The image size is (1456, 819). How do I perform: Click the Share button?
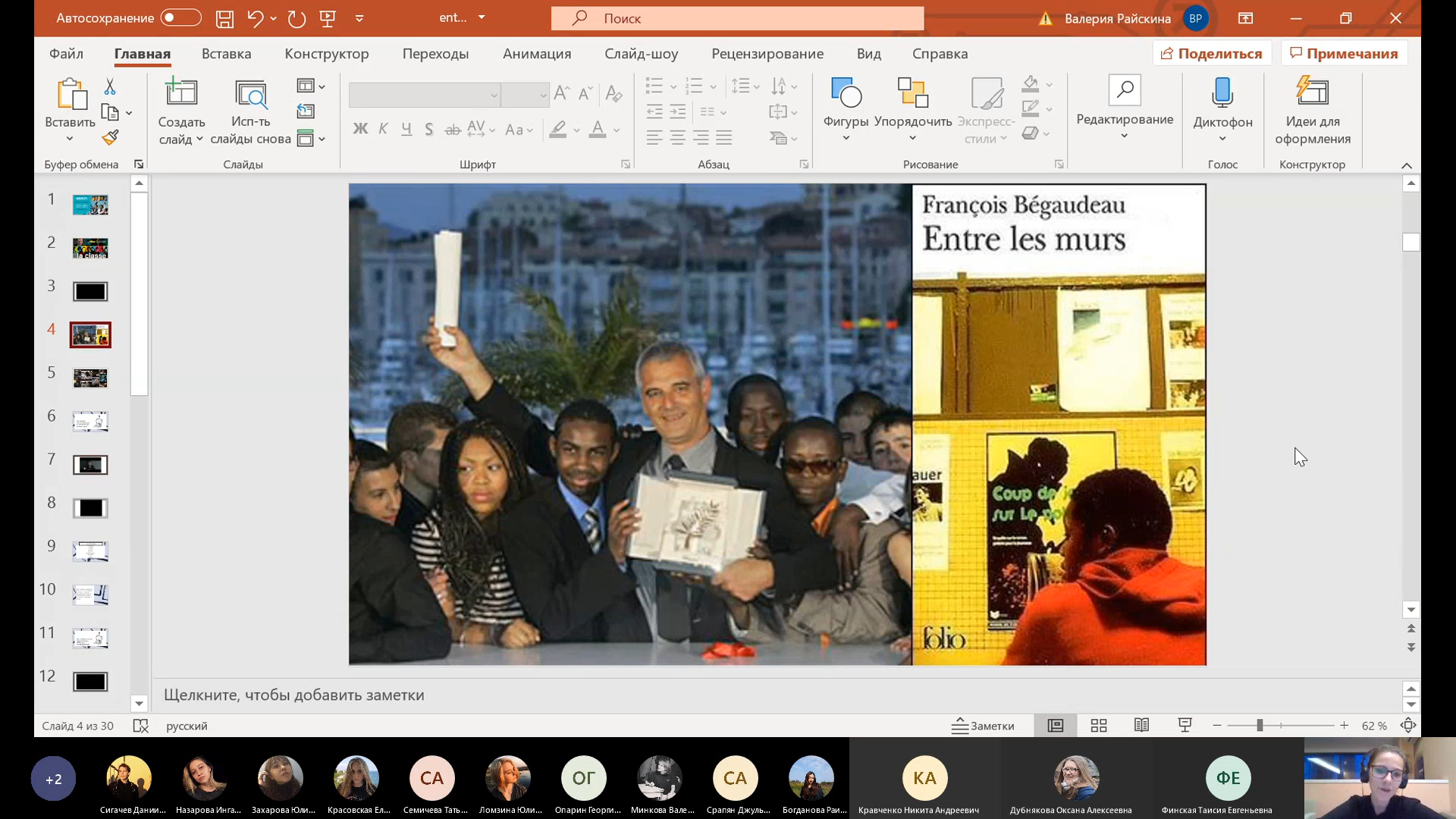[1212, 54]
